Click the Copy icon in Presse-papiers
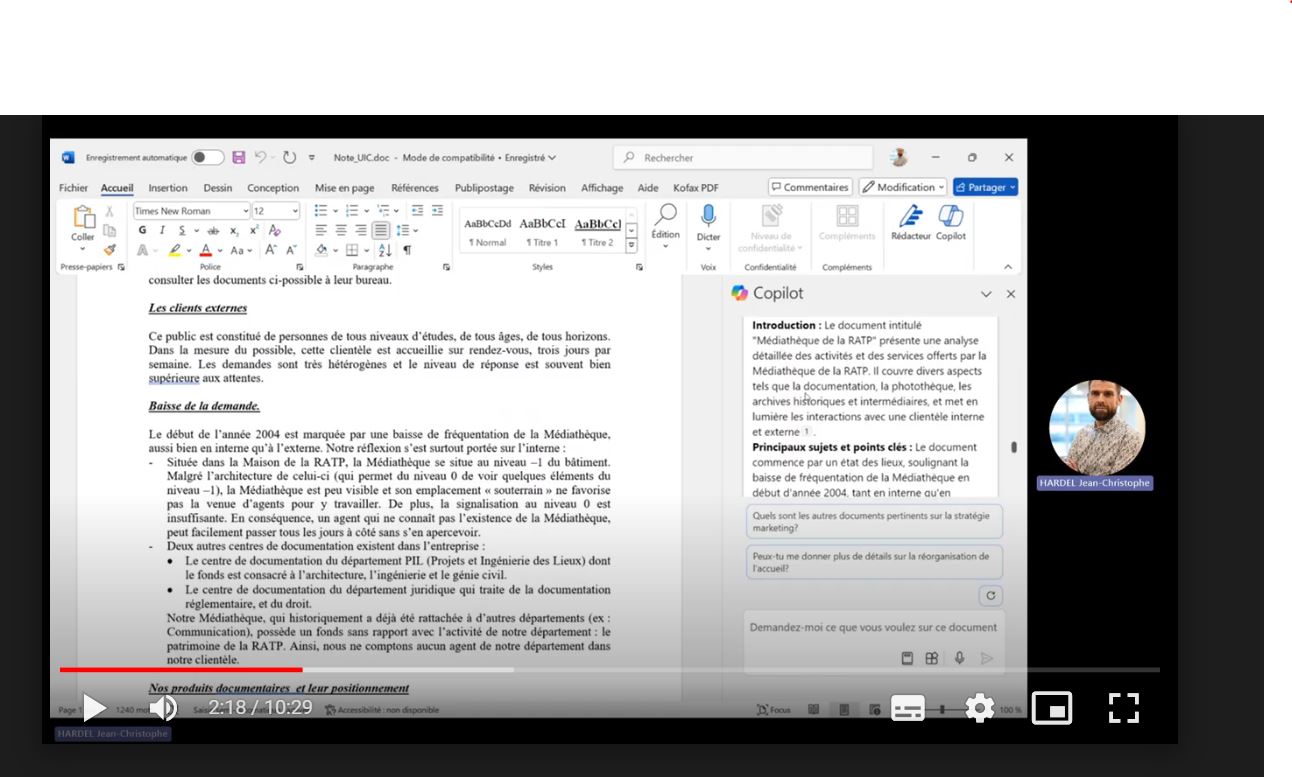 (110, 231)
